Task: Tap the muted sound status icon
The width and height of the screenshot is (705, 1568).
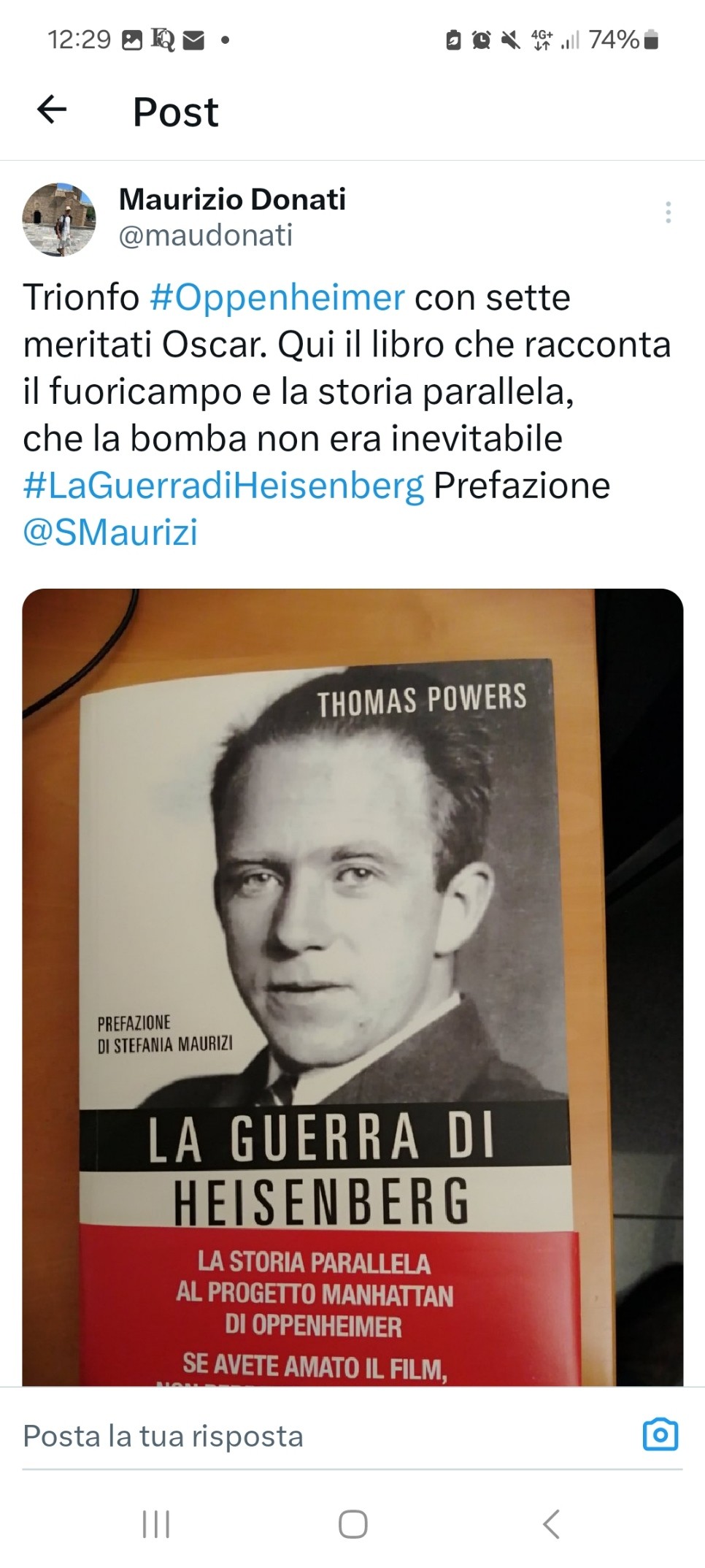Action: click(511, 40)
